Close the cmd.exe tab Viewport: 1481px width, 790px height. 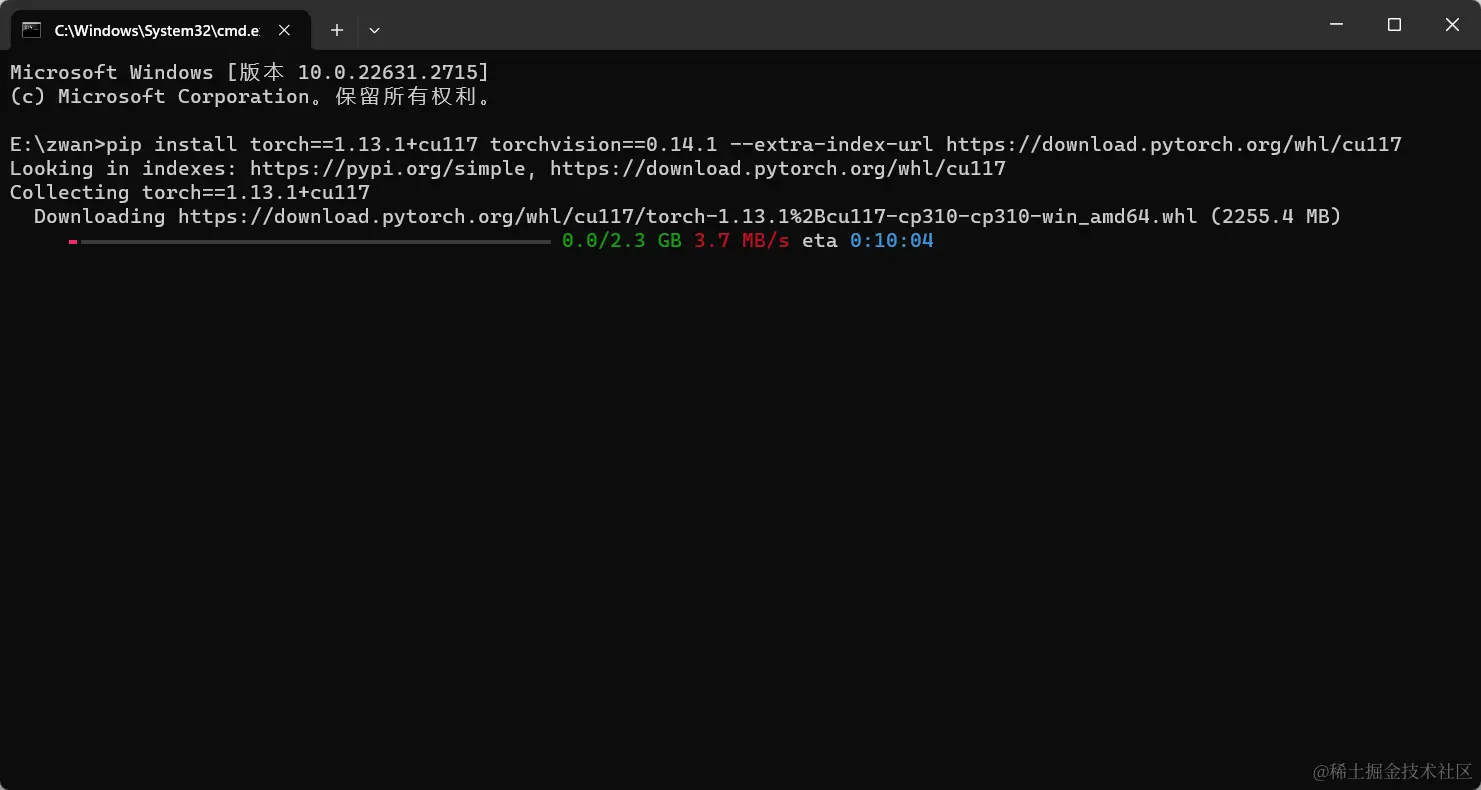(x=283, y=29)
